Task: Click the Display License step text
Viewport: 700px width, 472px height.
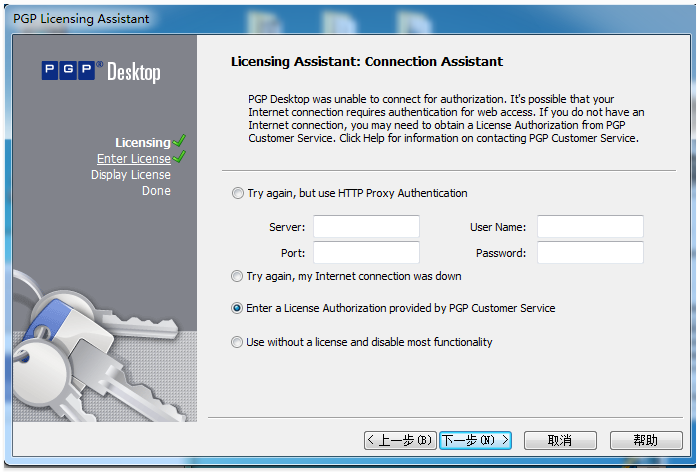Action: click(x=131, y=175)
